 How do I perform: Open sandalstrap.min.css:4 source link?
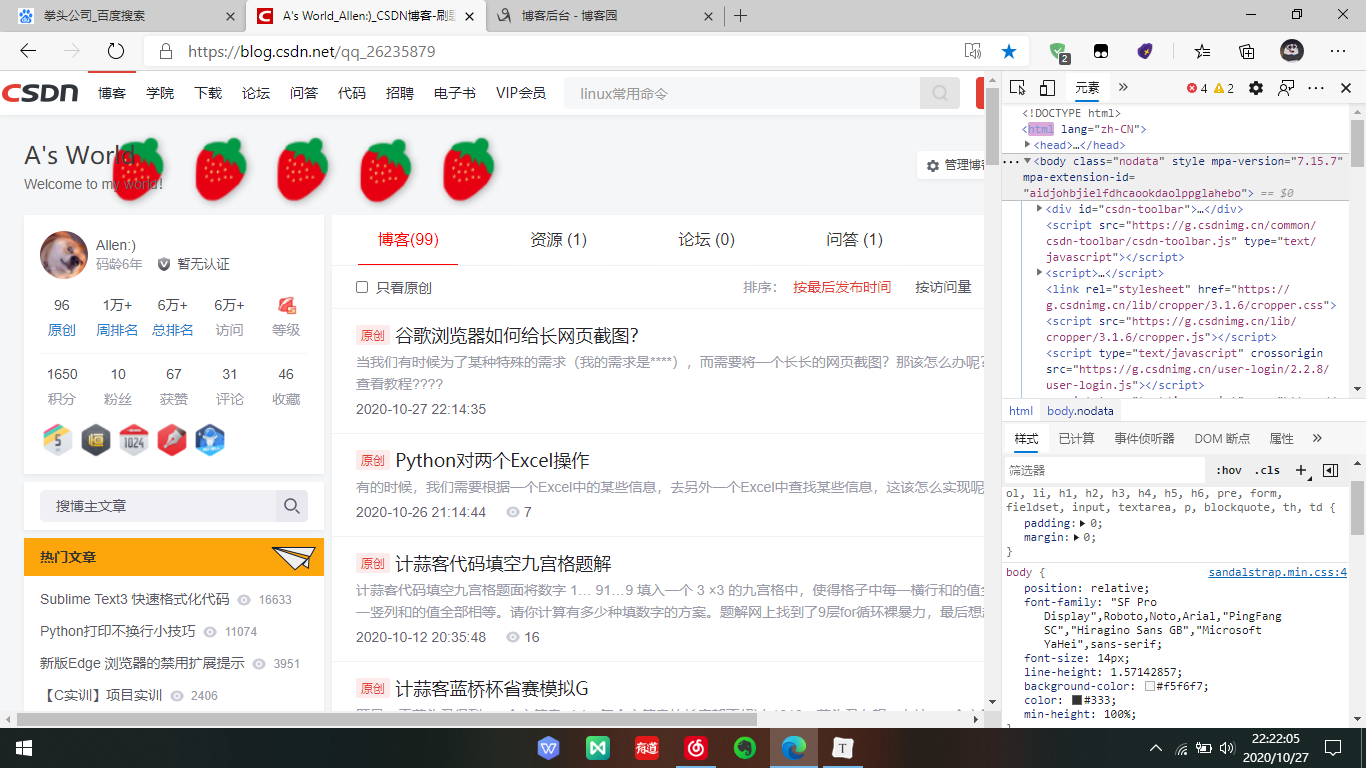click(1278, 573)
